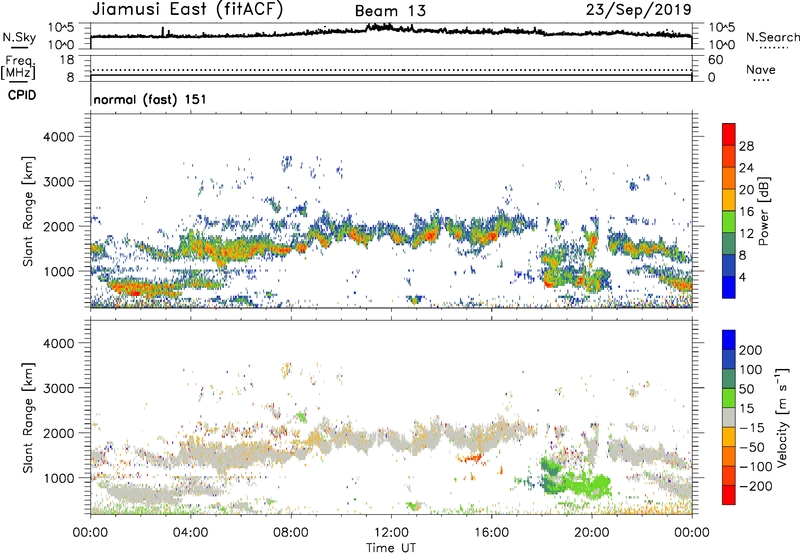Click the '4' Power colorbar label
This screenshot has height=554, width=800.
point(742,277)
